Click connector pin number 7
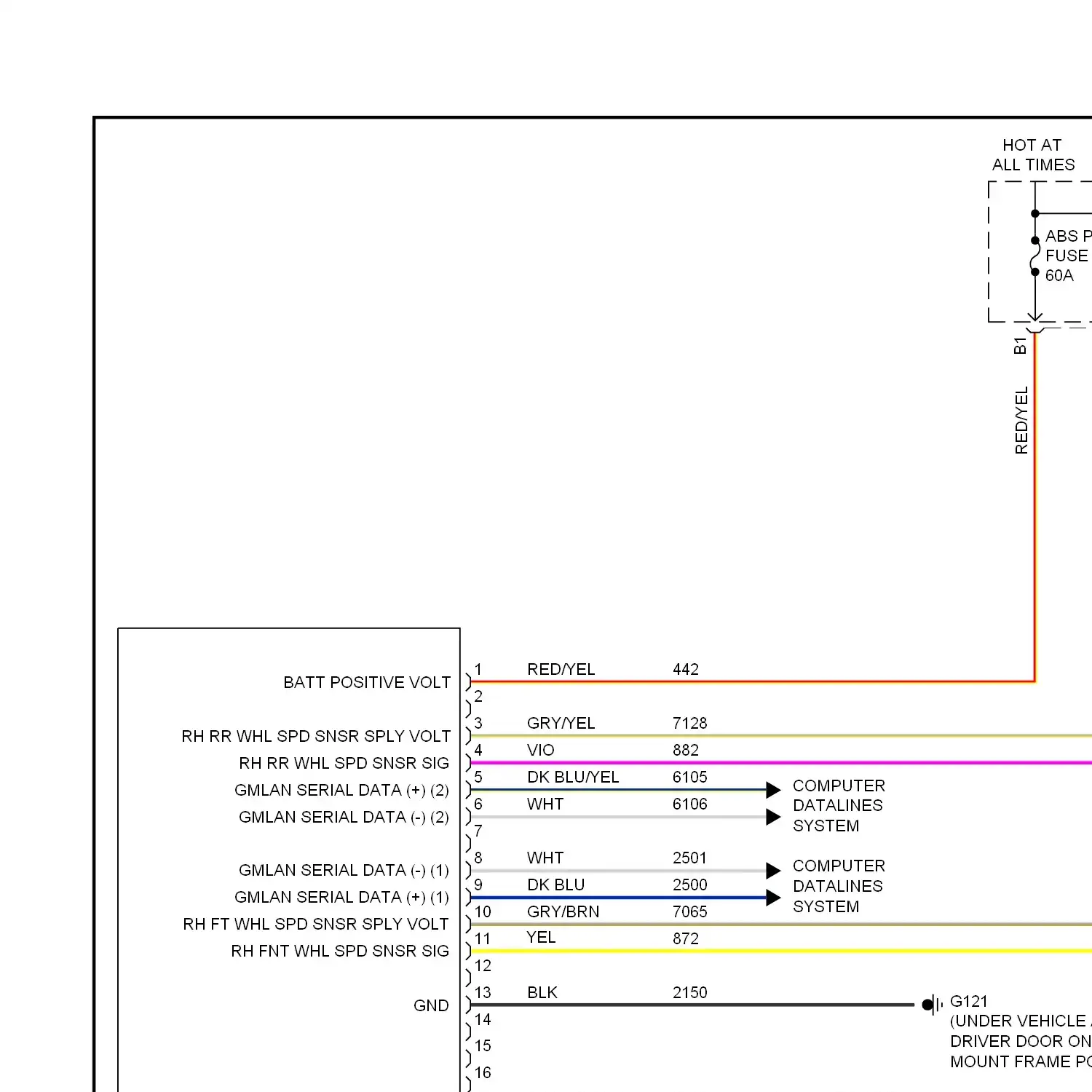This screenshot has width=1092, height=1092. (x=478, y=831)
